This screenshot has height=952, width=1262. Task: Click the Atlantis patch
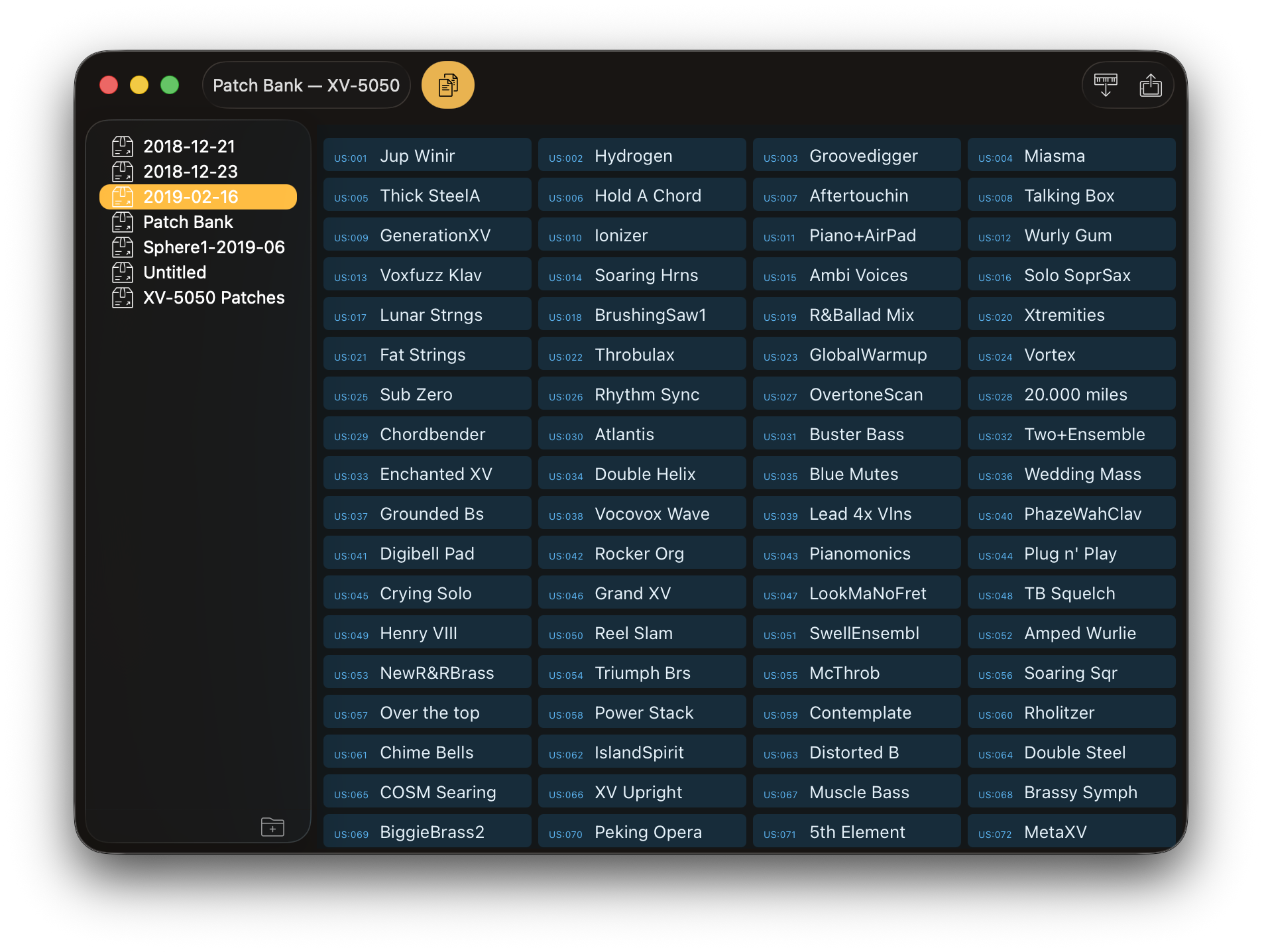point(642,434)
